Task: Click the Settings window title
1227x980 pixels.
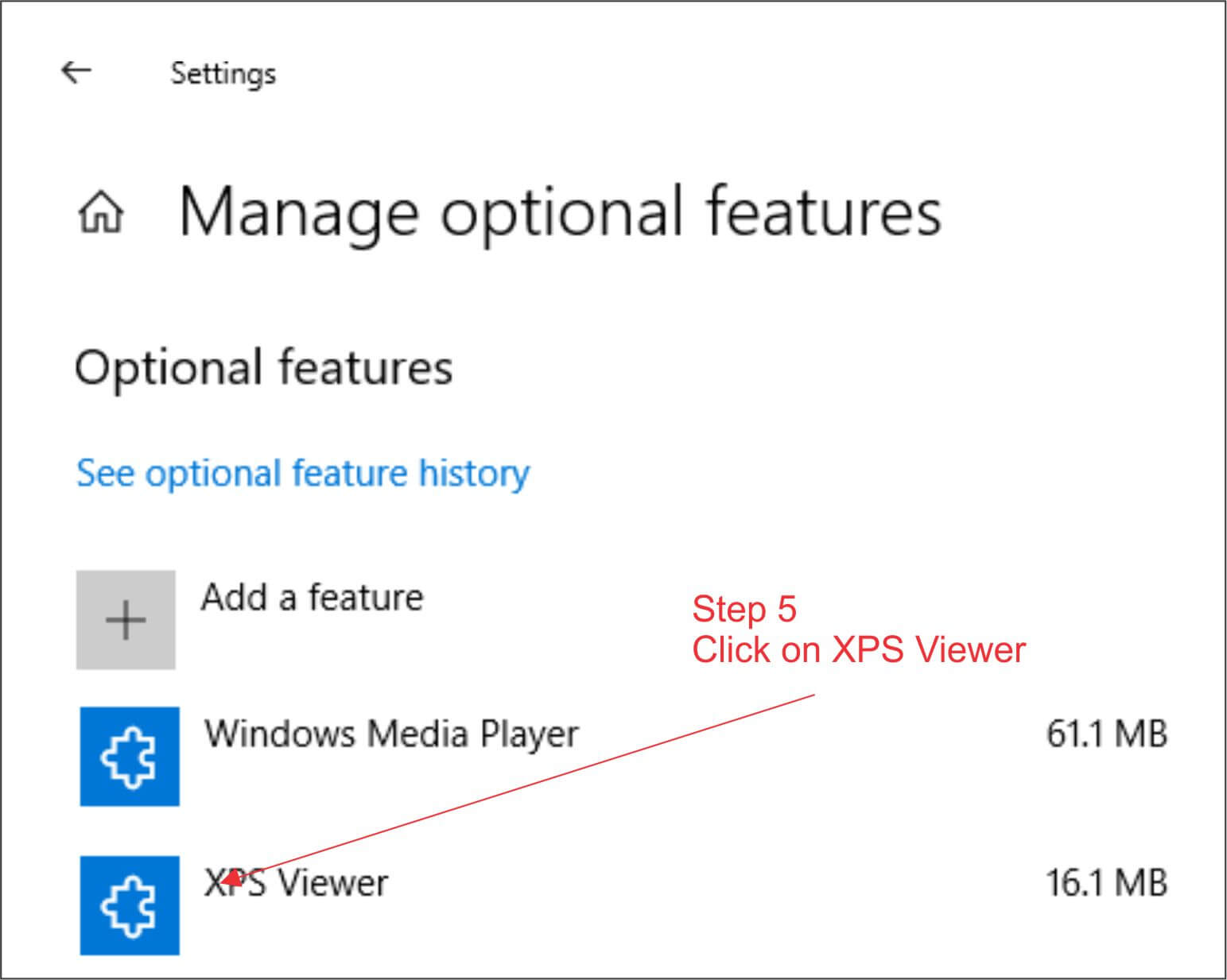Action: click(223, 74)
